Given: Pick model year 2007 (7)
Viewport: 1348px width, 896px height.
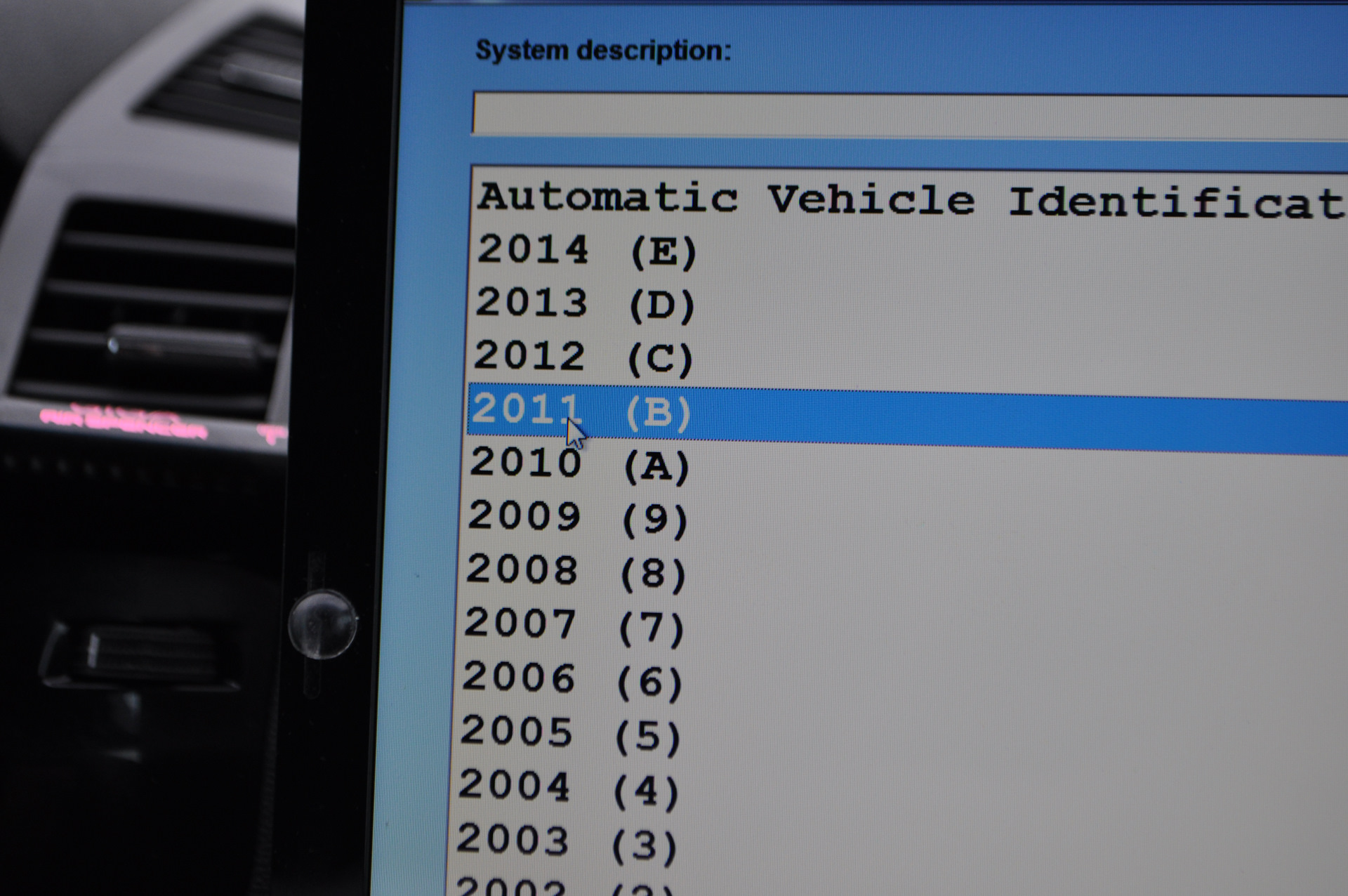Looking at the screenshot, I should coord(574,626).
